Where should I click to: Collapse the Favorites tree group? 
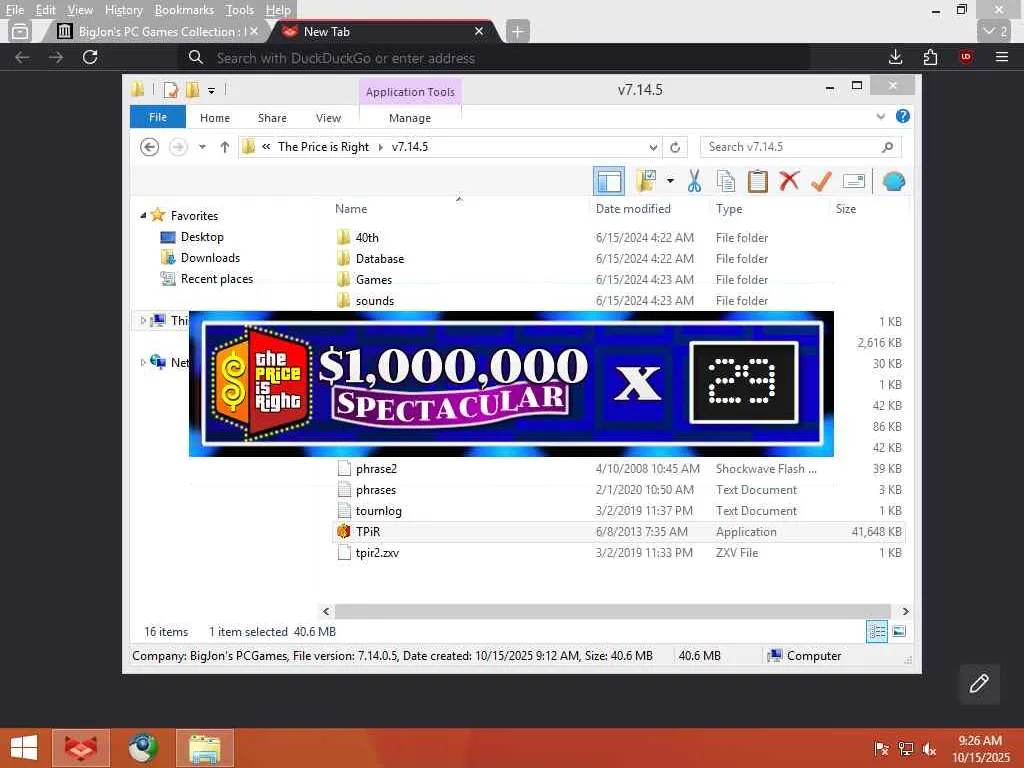coord(143,215)
